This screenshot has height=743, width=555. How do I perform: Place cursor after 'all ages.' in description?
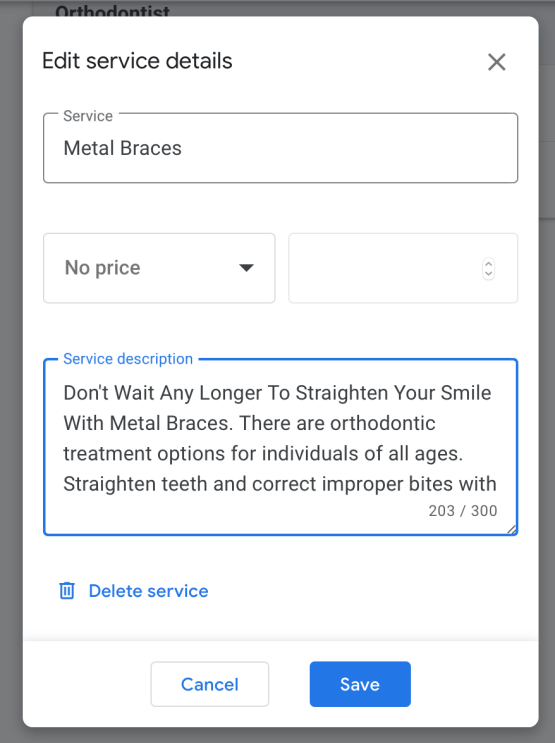click(x=464, y=454)
